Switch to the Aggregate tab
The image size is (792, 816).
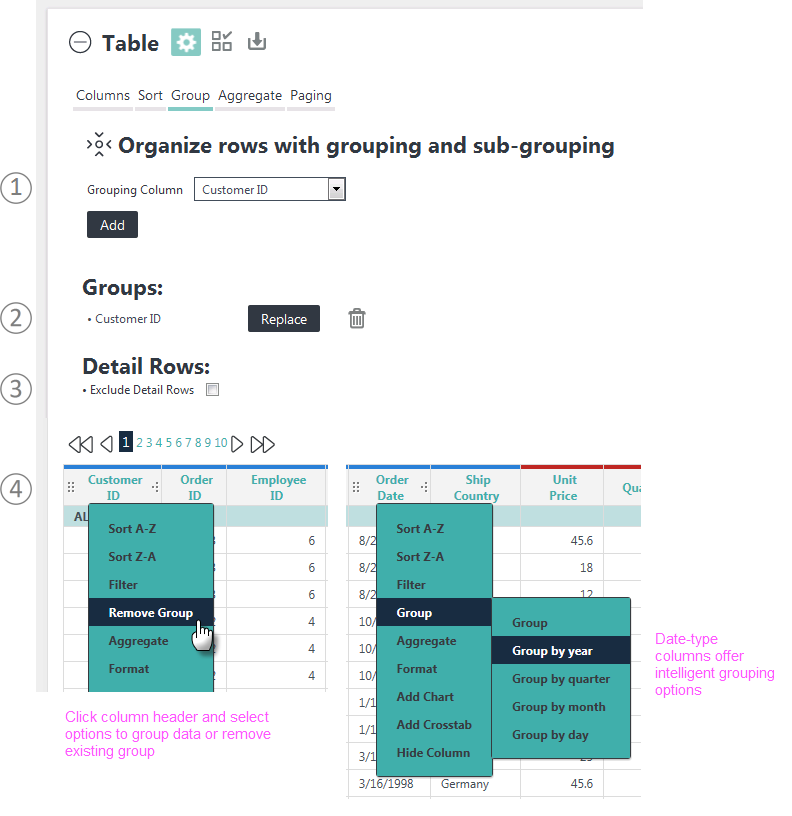coord(250,96)
